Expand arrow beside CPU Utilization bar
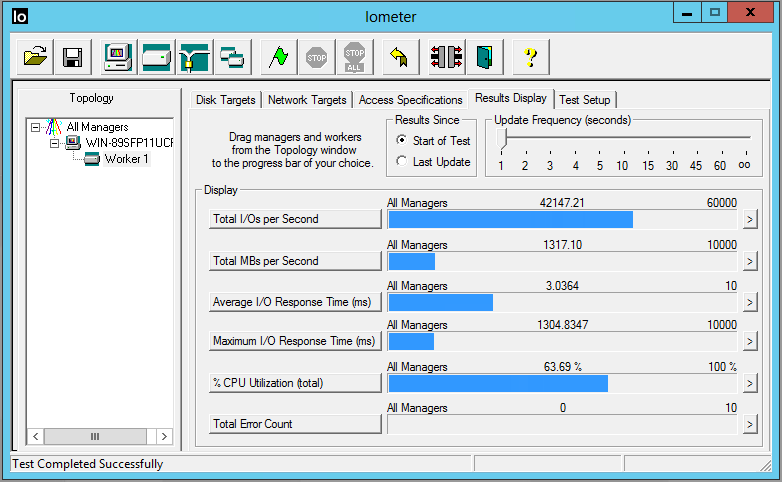This screenshot has width=782, height=482. point(750,383)
